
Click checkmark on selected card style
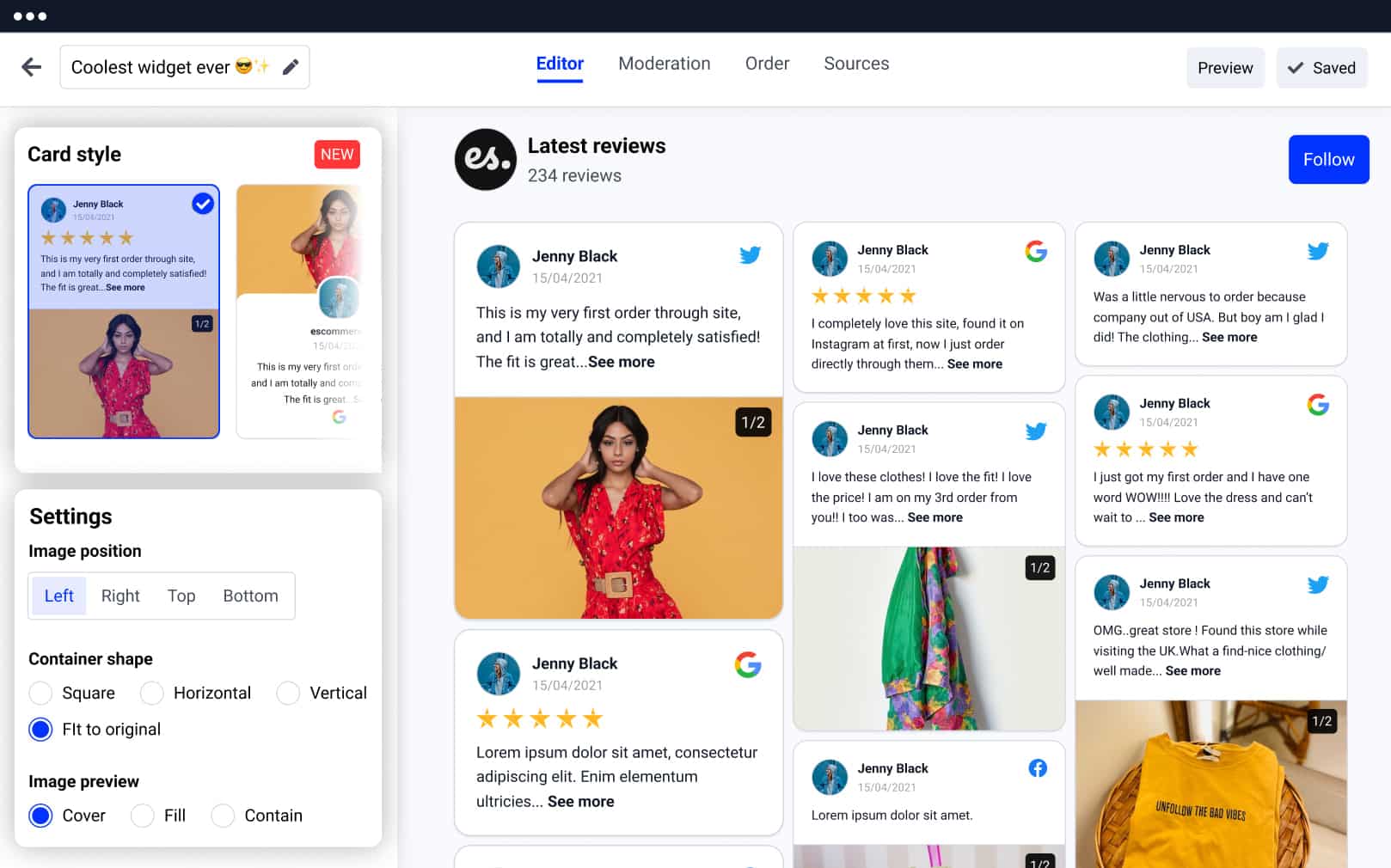click(x=203, y=204)
